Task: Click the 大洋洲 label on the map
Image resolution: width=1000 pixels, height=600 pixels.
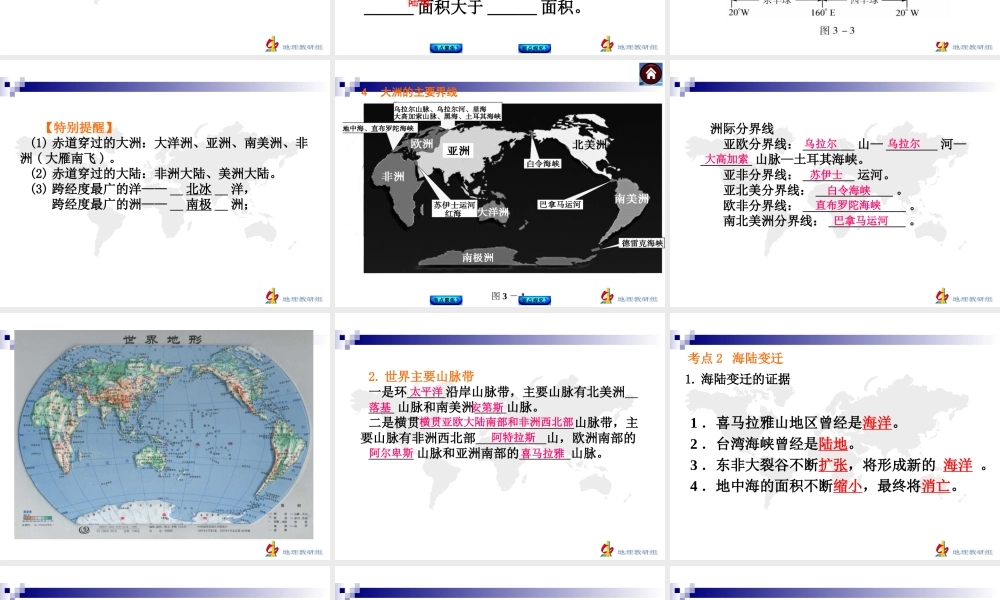Action: click(494, 212)
